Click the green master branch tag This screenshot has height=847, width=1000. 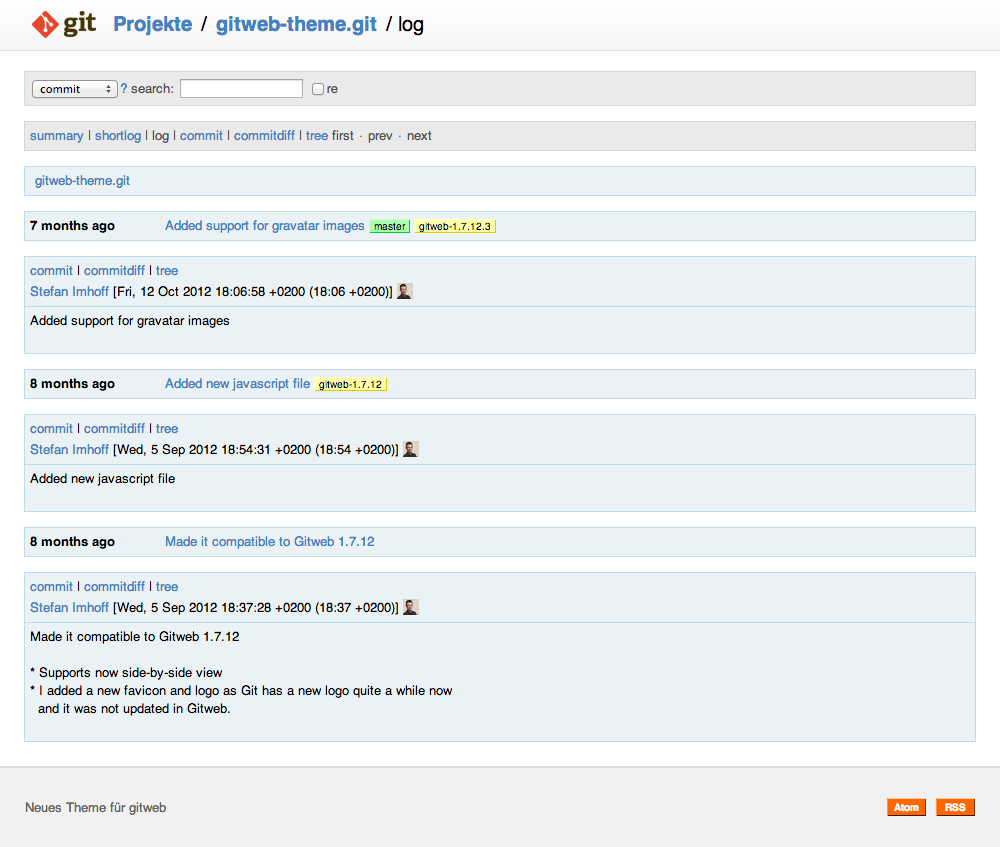[390, 226]
